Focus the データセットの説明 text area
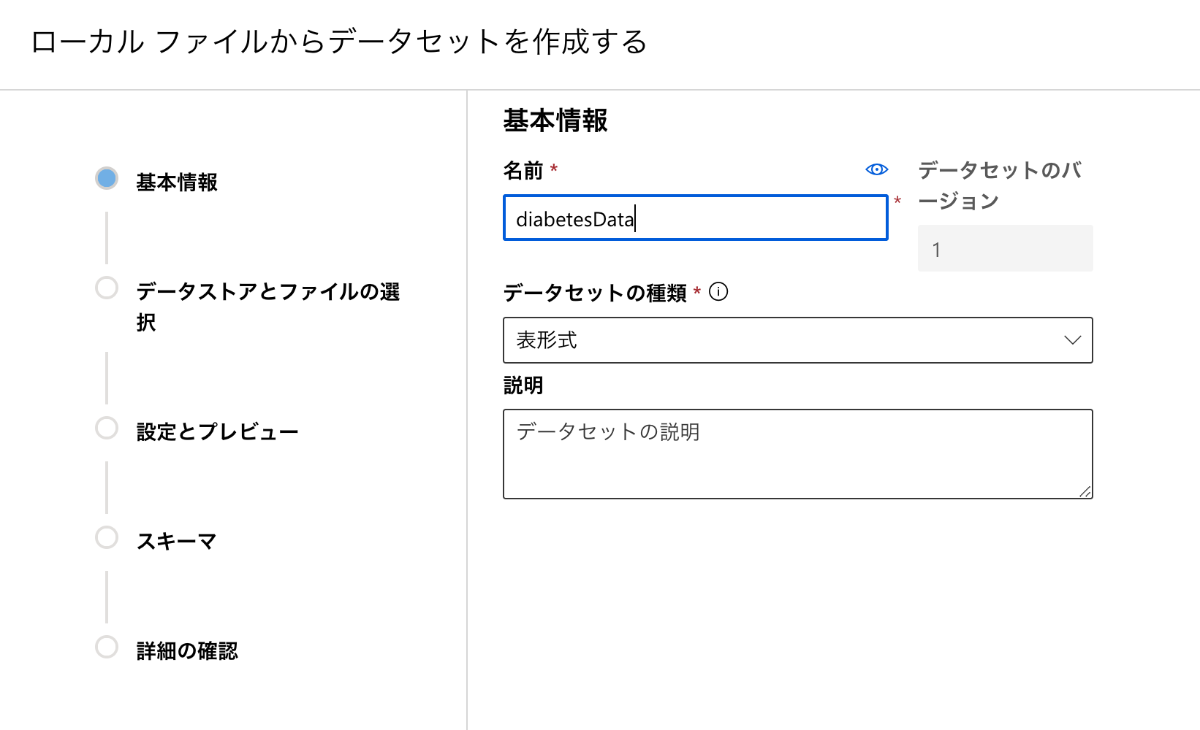Screen dimensions: 1200x730 coord(797,453)
